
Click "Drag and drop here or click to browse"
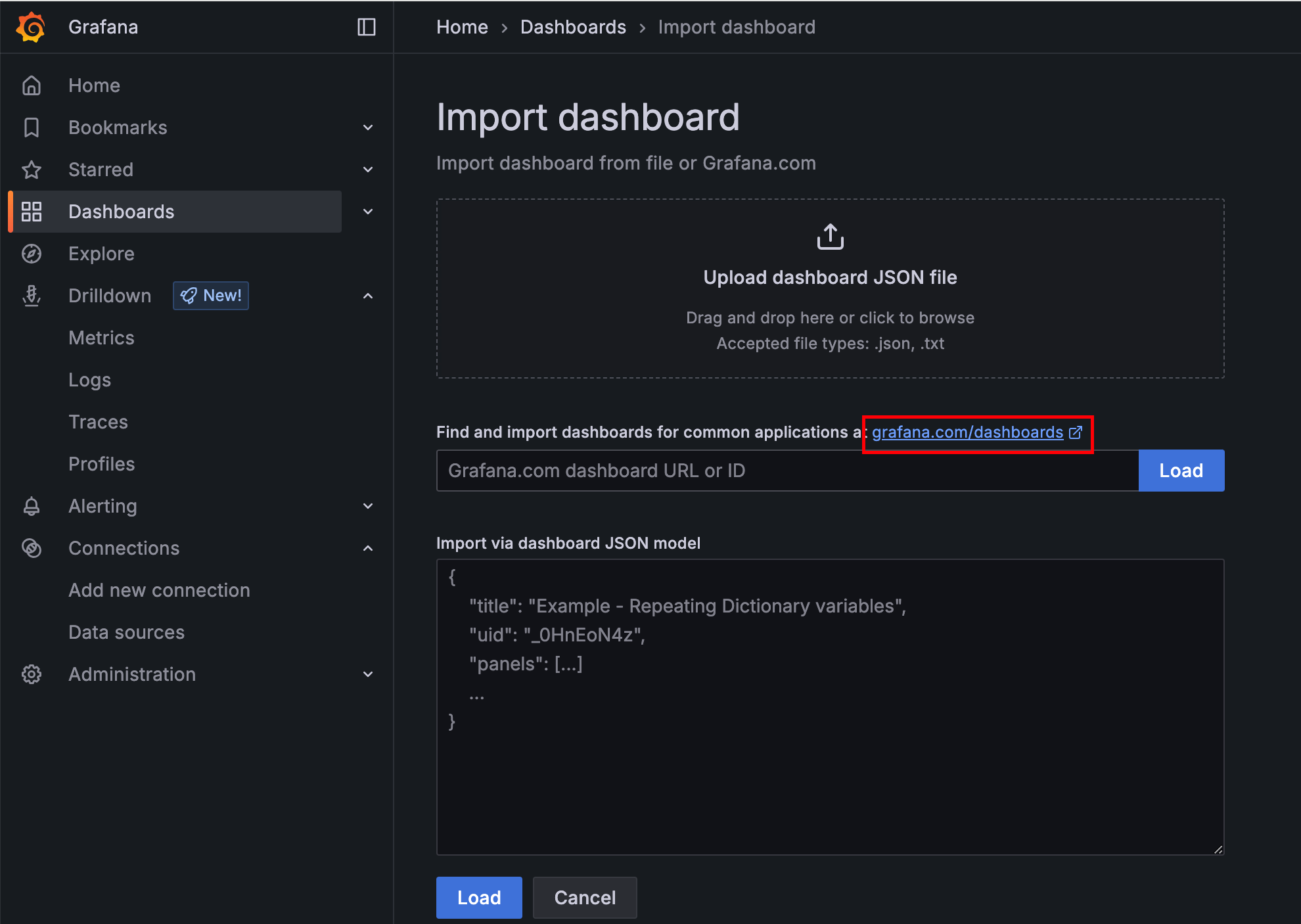point(830,317)
